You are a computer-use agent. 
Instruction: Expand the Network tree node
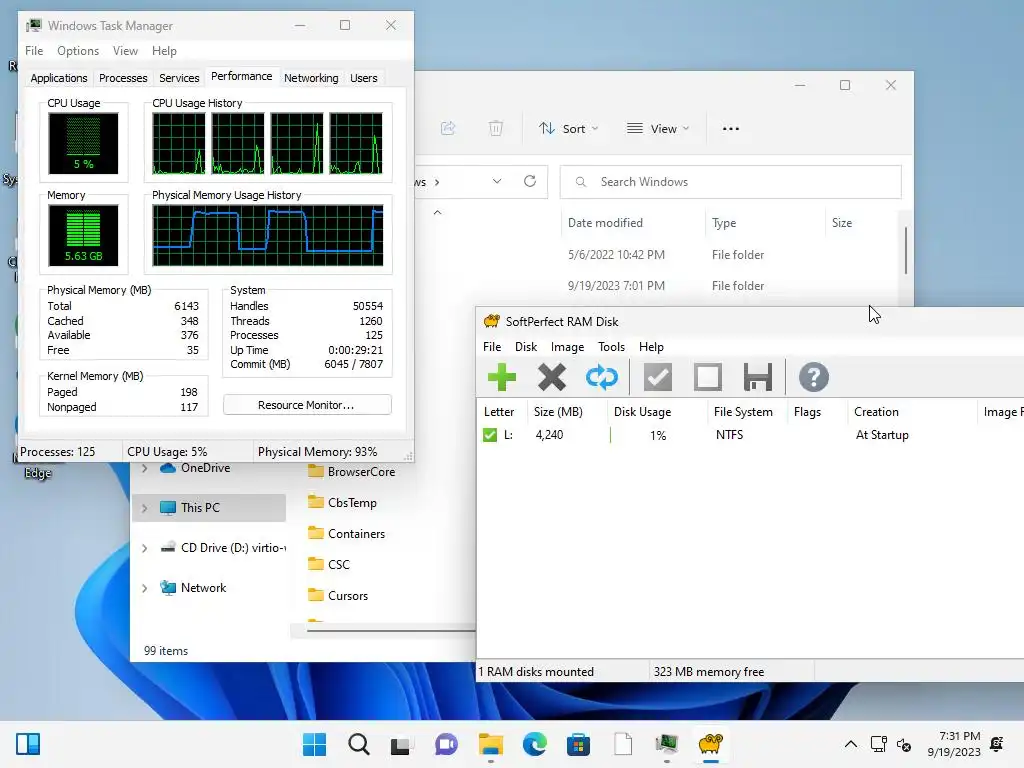tap(145, 588)
